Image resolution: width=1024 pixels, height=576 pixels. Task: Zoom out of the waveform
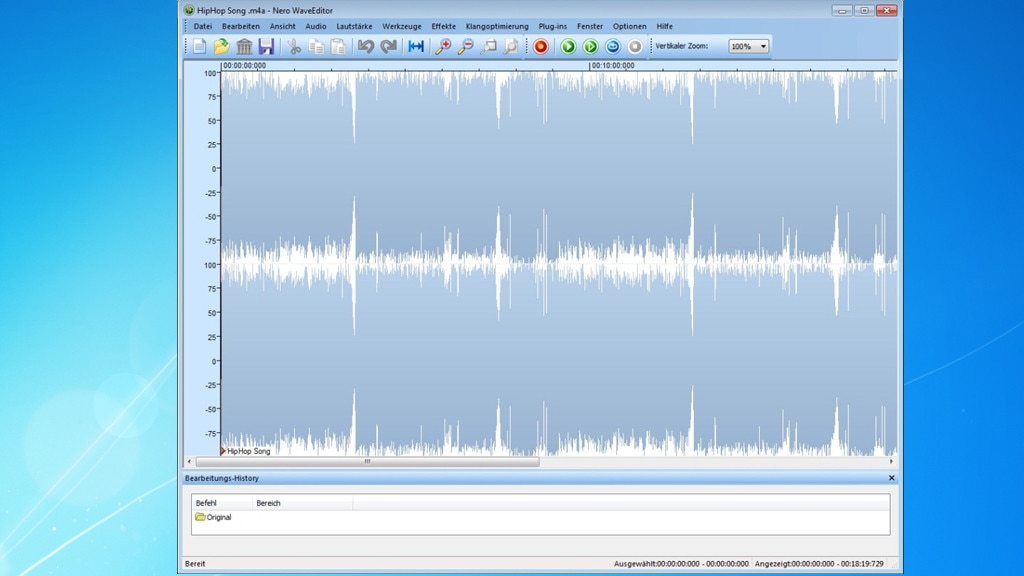pos(464,46)
